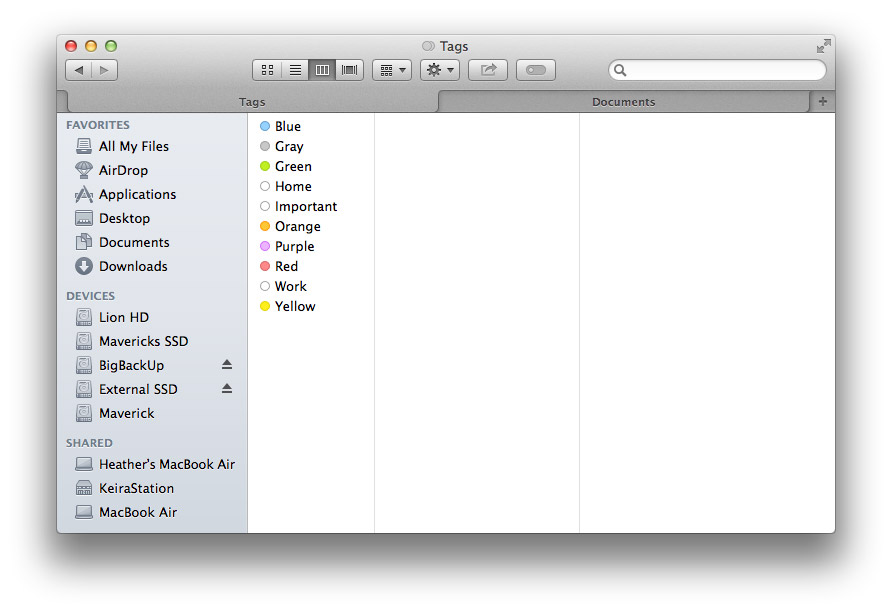Click the FAVORITES sidebar heading

click(x=98, y=125)
